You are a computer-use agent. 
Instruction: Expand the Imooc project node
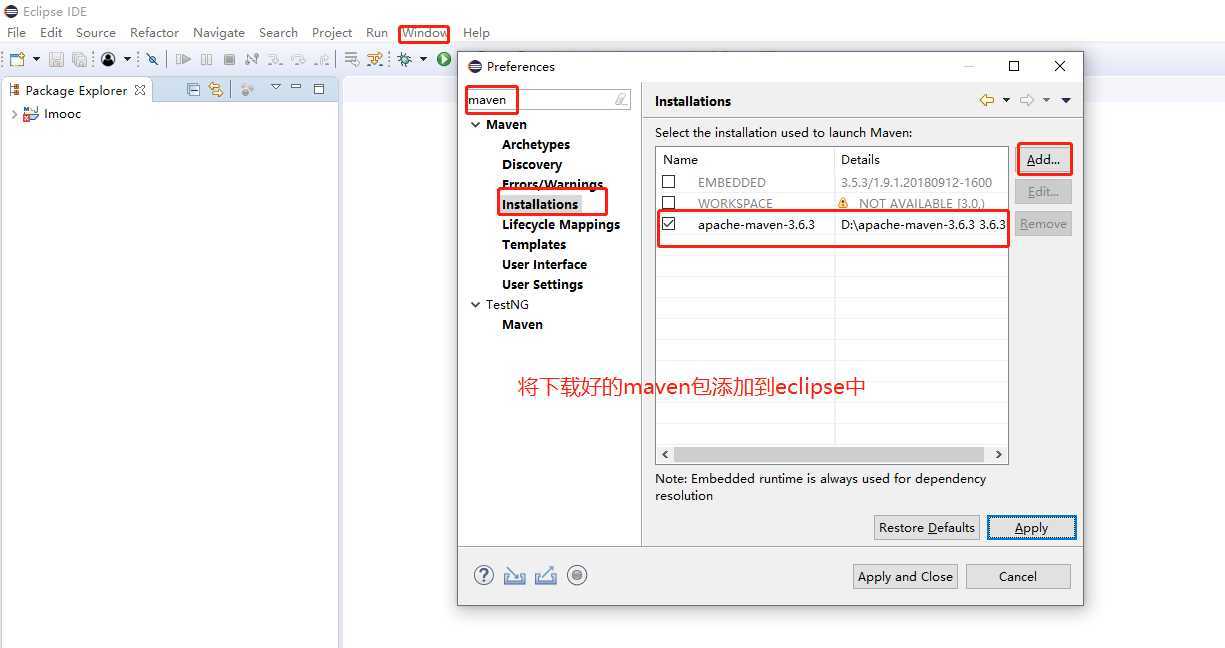point(14,114)
